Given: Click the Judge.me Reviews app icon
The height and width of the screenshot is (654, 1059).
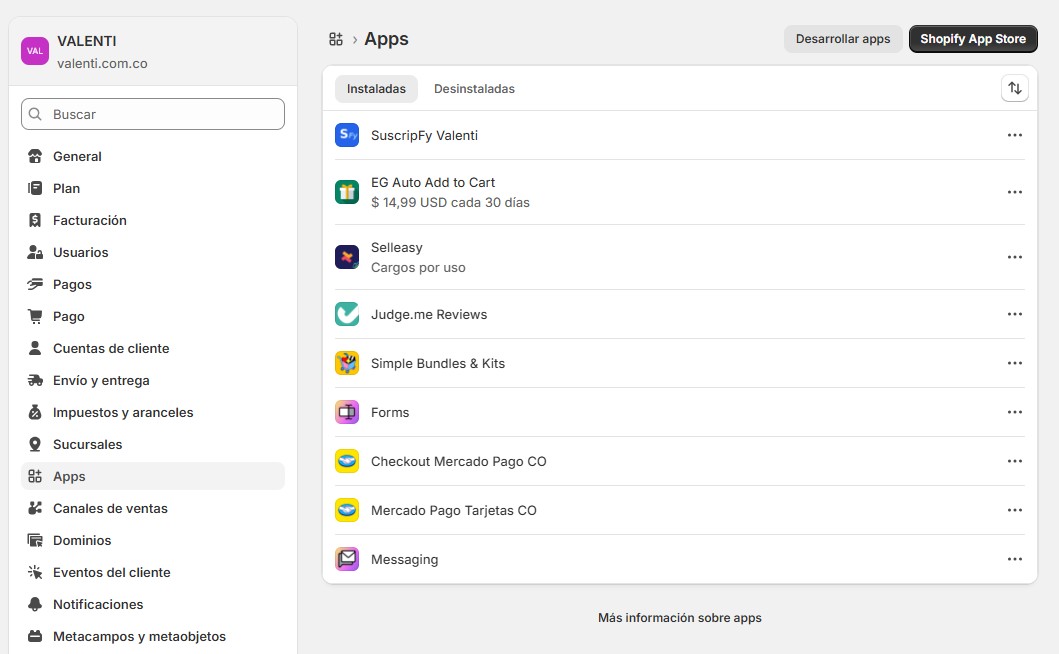Looking at the screenshot, I should click(347, 314).
